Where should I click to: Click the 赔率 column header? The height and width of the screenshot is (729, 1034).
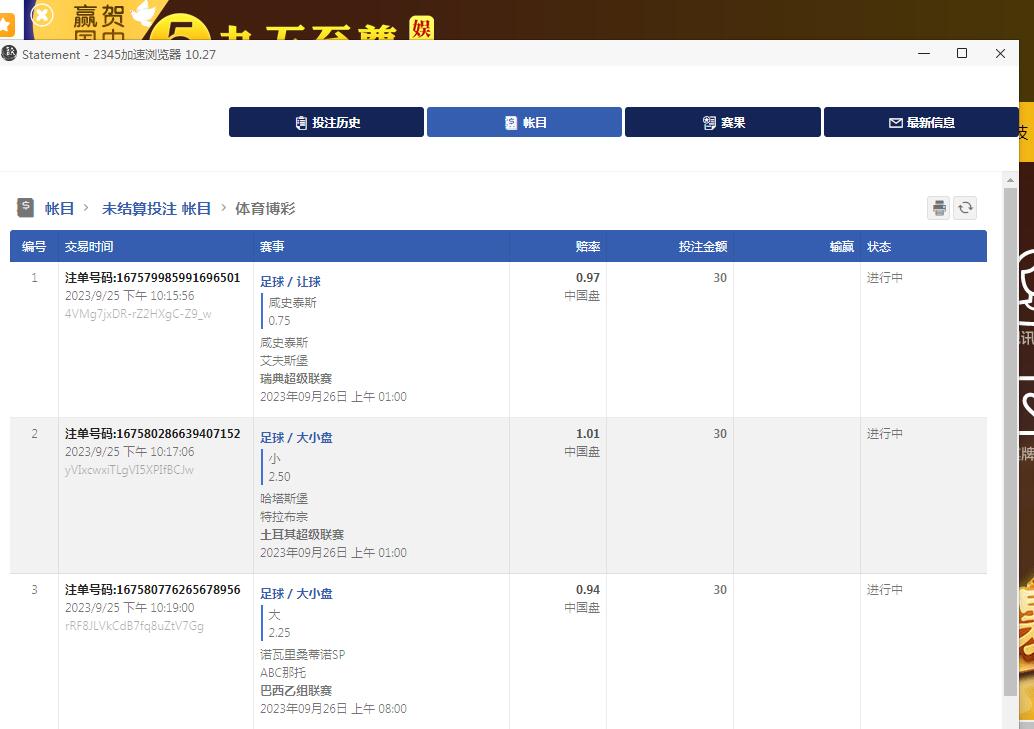[x=588, y=247]
